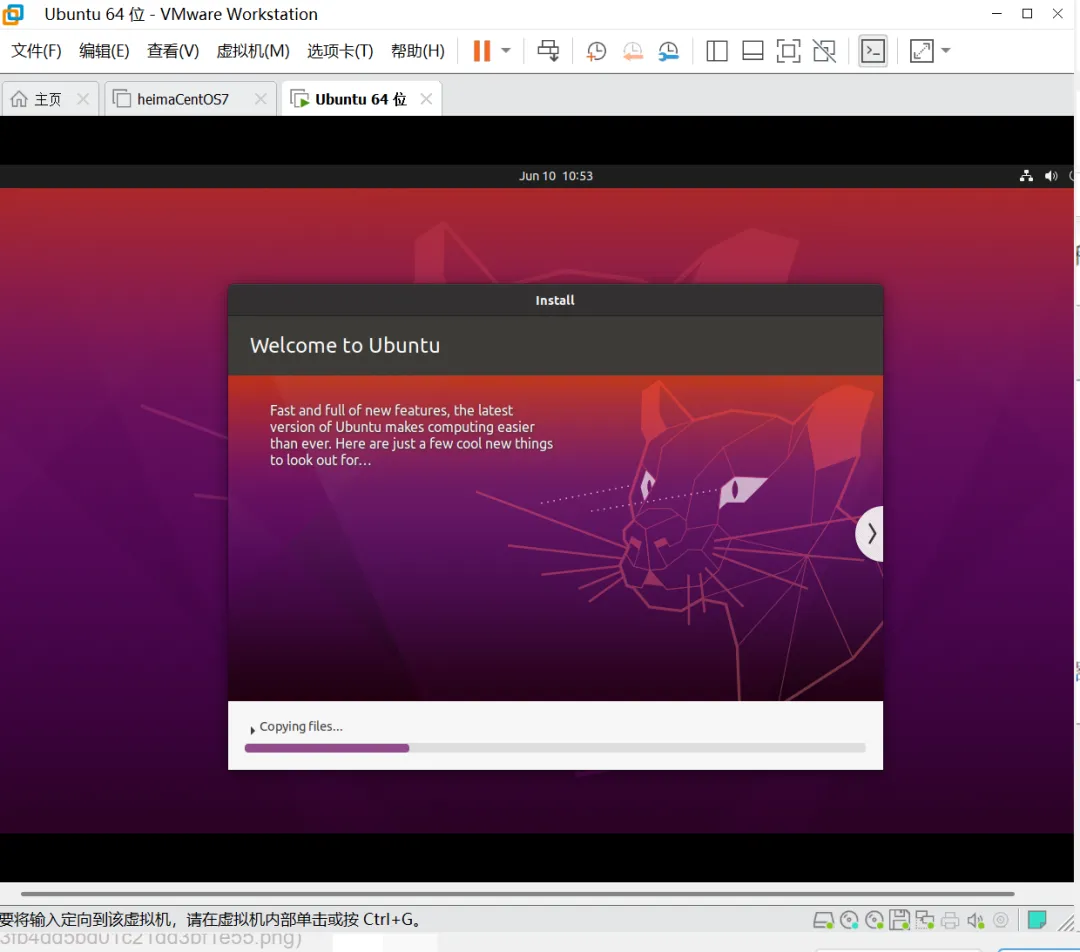Go to next installer slide
The width and height of the screenshot is (1080, 952).
(x=870, y=534)
